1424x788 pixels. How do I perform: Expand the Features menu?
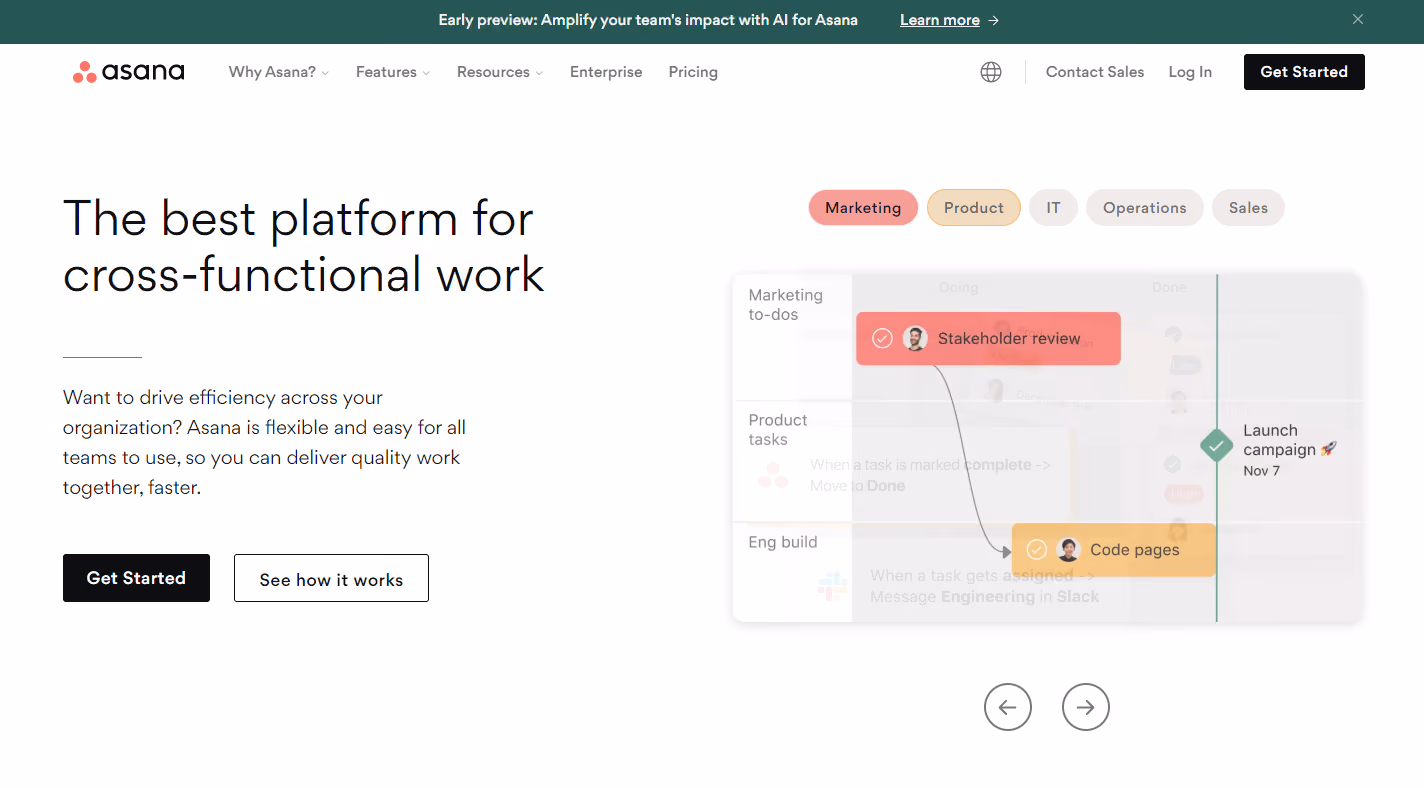(393, 72)
